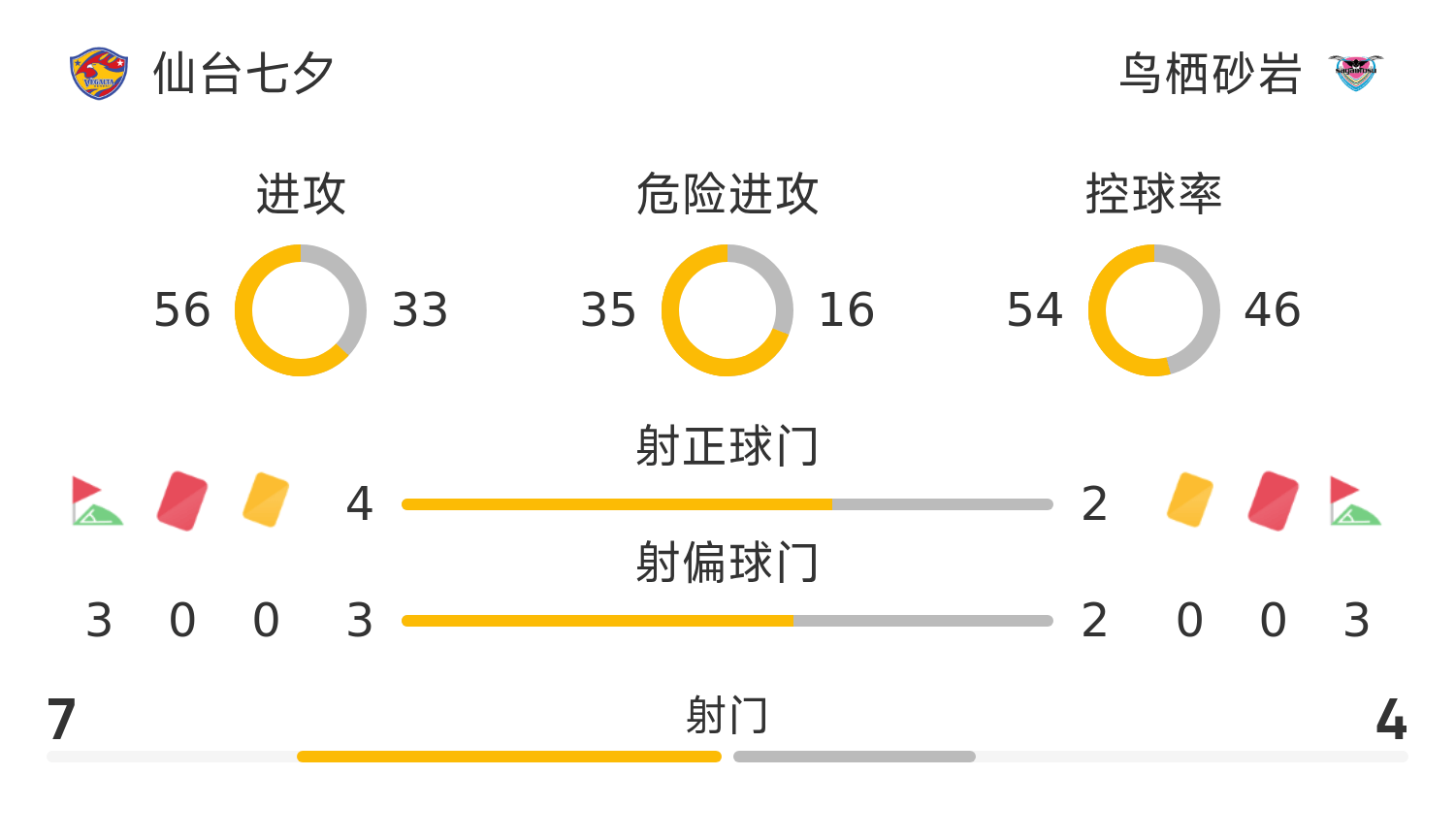This screenshot has height=840, width=1455.
Task: Click the Vegalta Sendai team crest
Action: tap(99, 74)
